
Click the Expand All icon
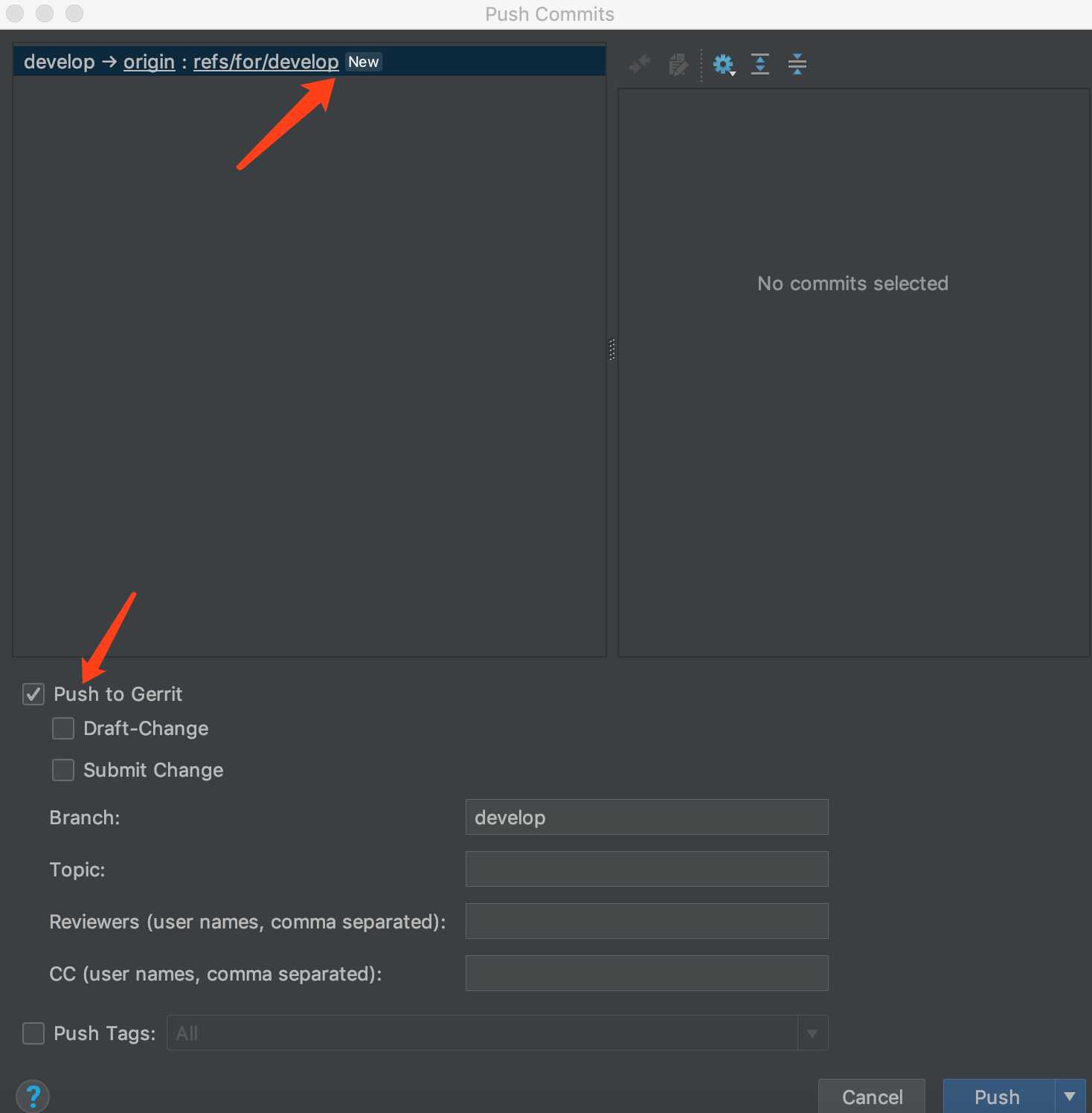(x=760, y=65)
